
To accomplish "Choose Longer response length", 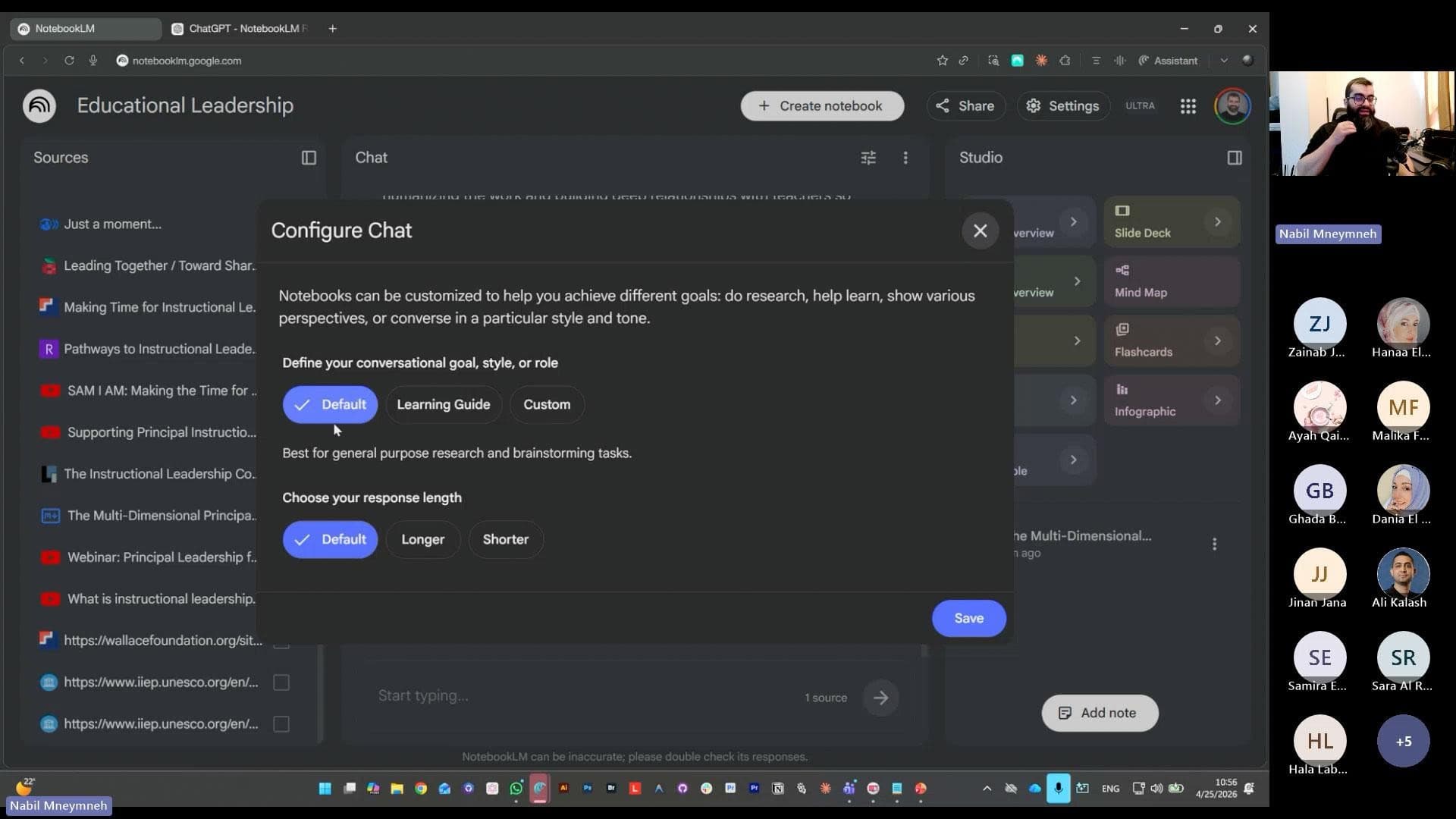I will [422, 539].
